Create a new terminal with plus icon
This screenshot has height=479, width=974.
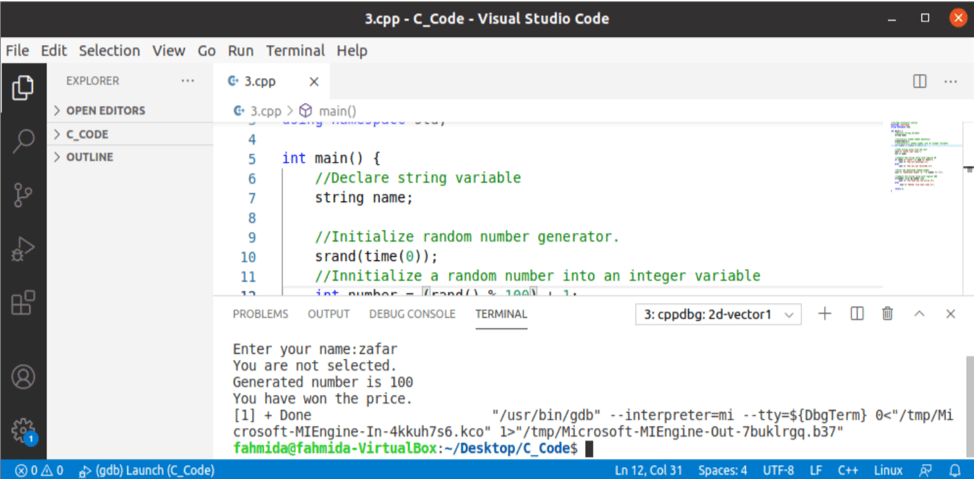point(824,314)
